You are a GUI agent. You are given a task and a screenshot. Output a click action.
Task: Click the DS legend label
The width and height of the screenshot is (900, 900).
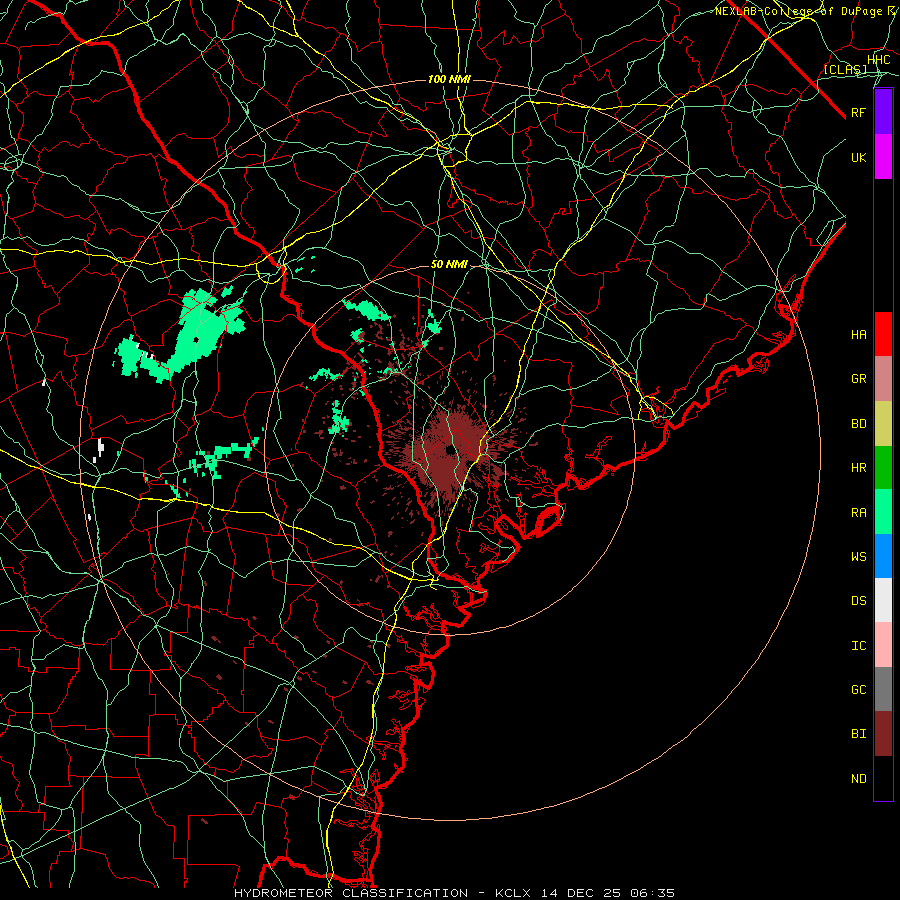[x=859, y=601]
